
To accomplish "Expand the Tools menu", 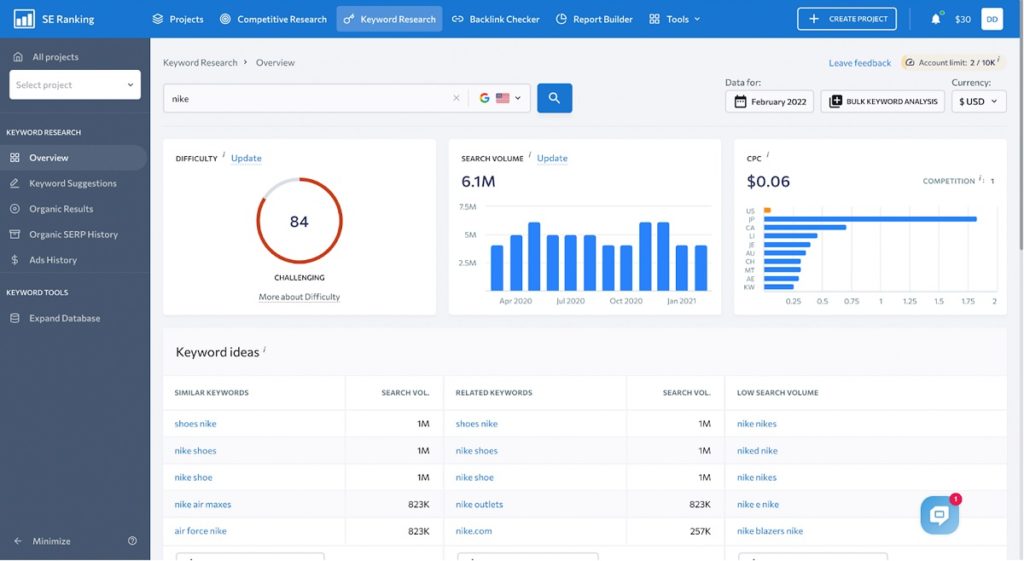I will click(x=675, y=19).
